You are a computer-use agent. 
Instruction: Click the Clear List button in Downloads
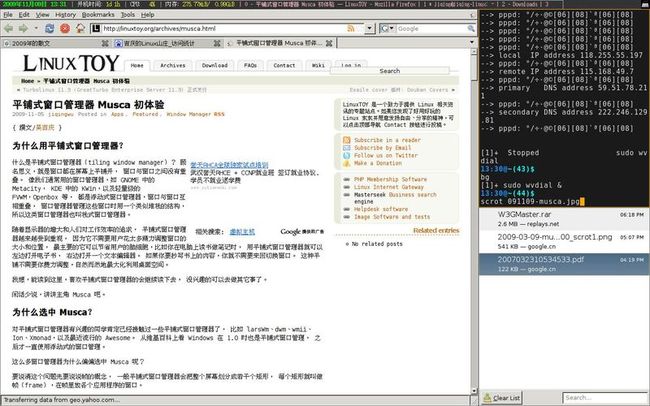[502, 398]
